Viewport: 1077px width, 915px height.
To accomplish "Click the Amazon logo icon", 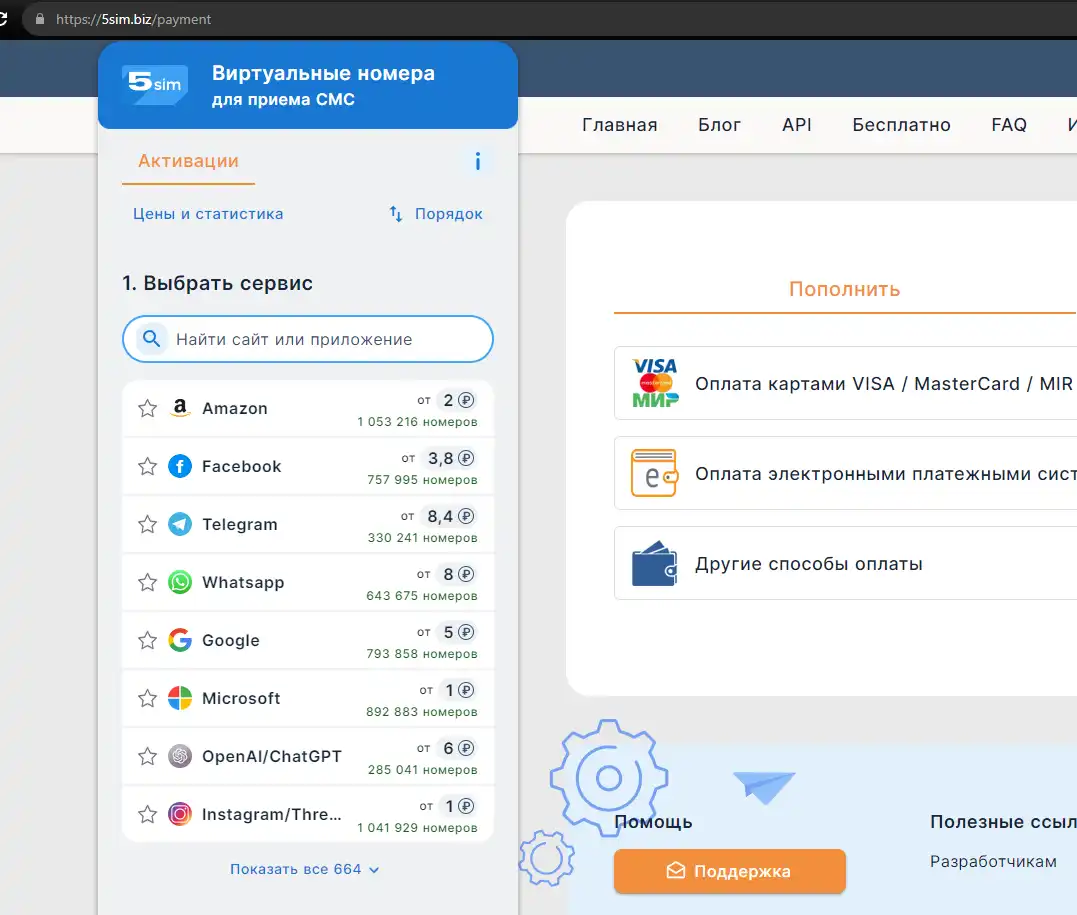I will coord(180,408).
